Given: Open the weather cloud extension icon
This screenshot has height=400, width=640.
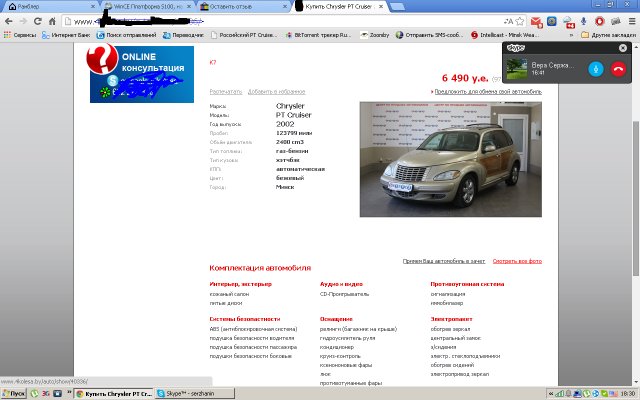Looking at the screenshot, I should (x=568, y=22).
